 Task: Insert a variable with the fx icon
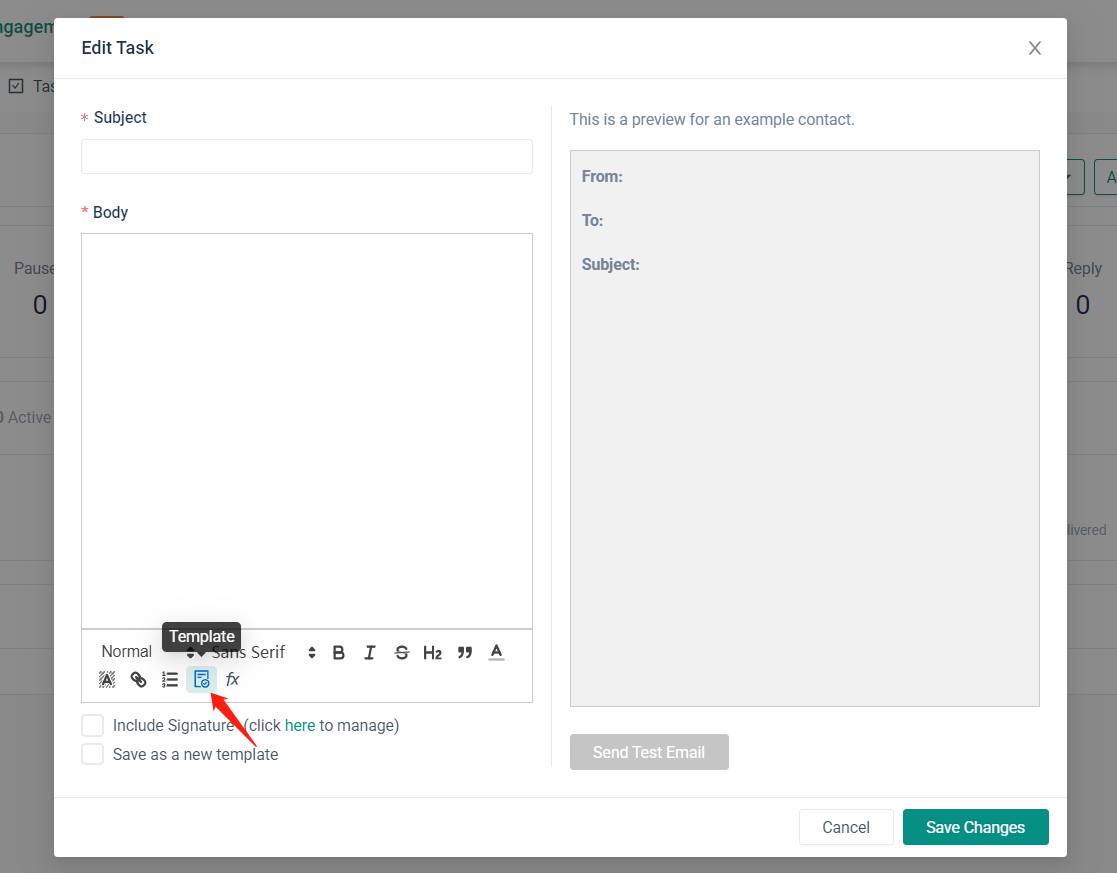click(233, 680)
